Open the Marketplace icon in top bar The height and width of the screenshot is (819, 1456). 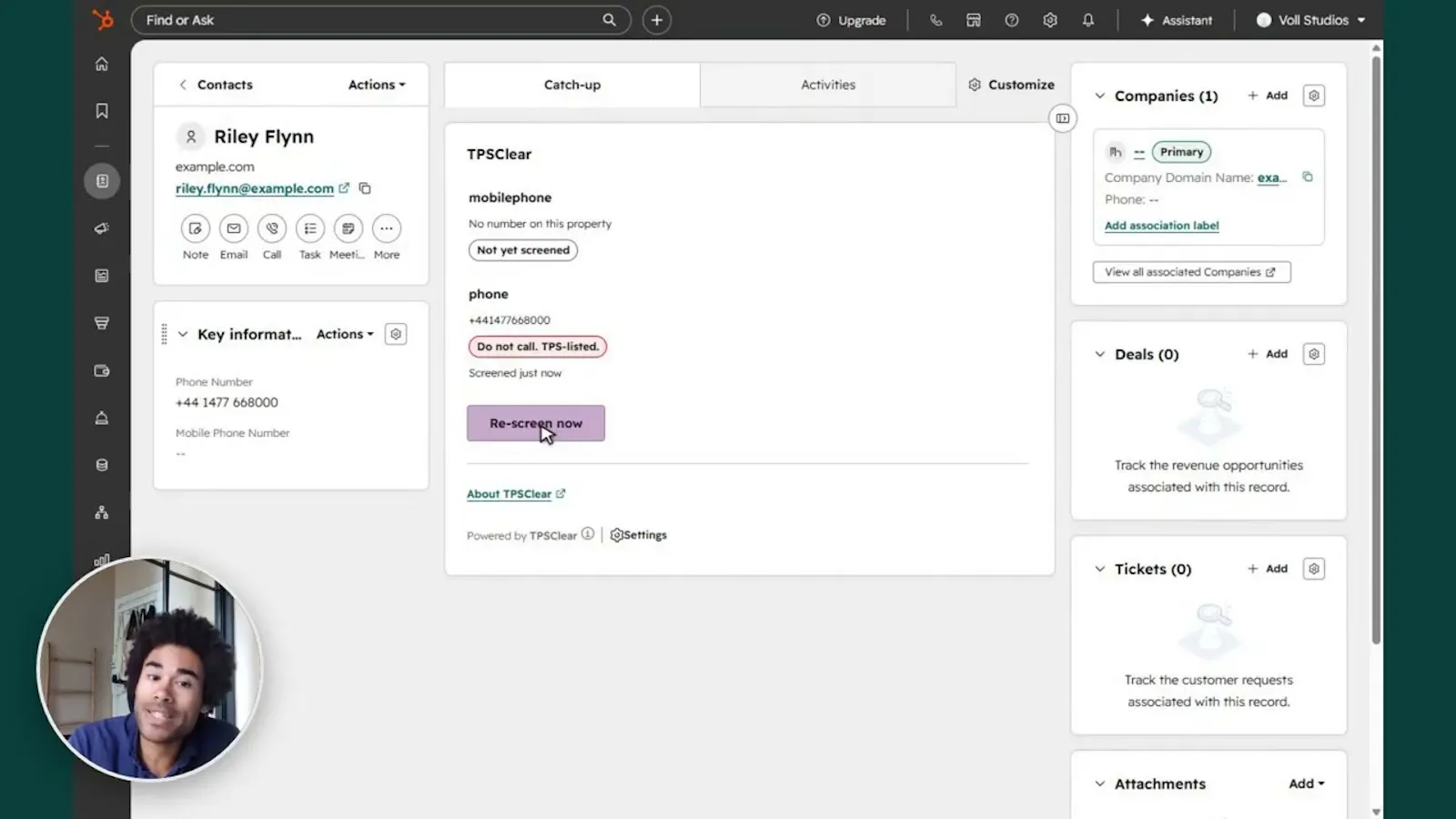pos(974,20)
